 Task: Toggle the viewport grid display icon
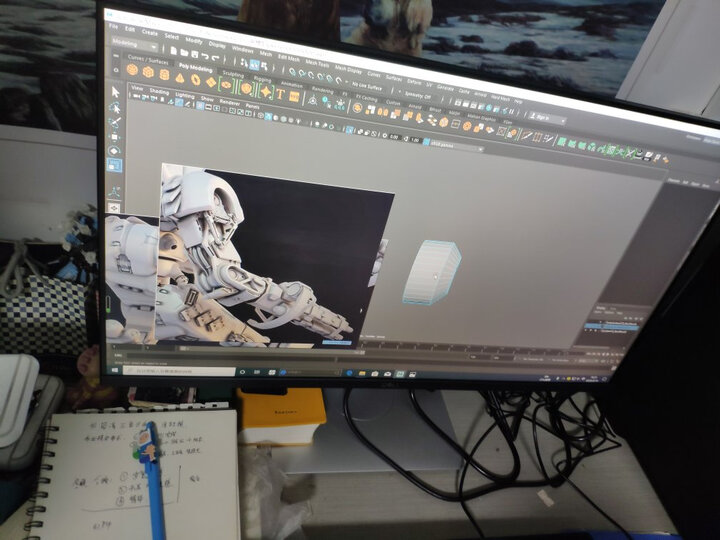pyautogui.click(x=200, y=106)
